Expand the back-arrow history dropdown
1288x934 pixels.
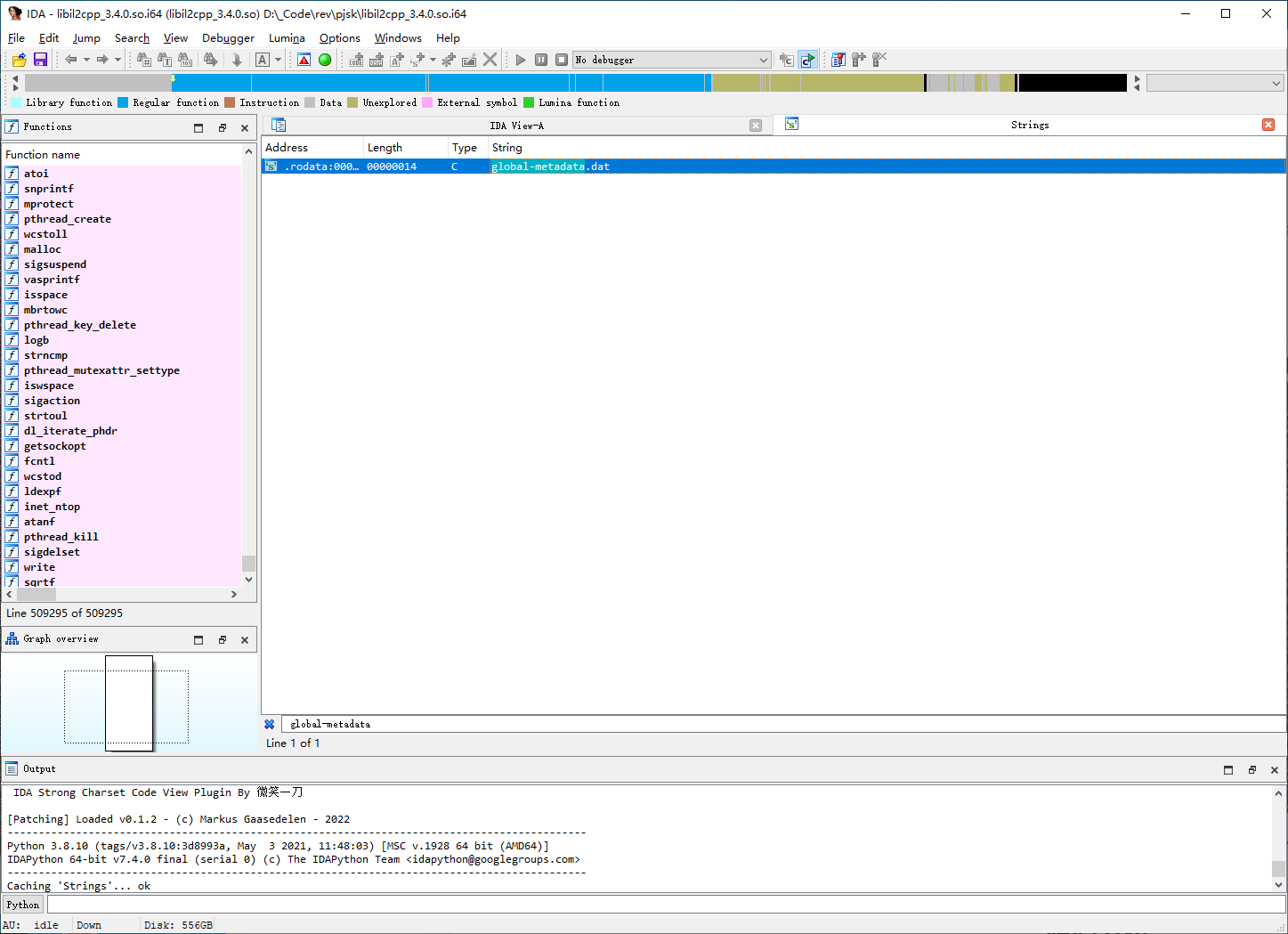click(x=86, y=60)
